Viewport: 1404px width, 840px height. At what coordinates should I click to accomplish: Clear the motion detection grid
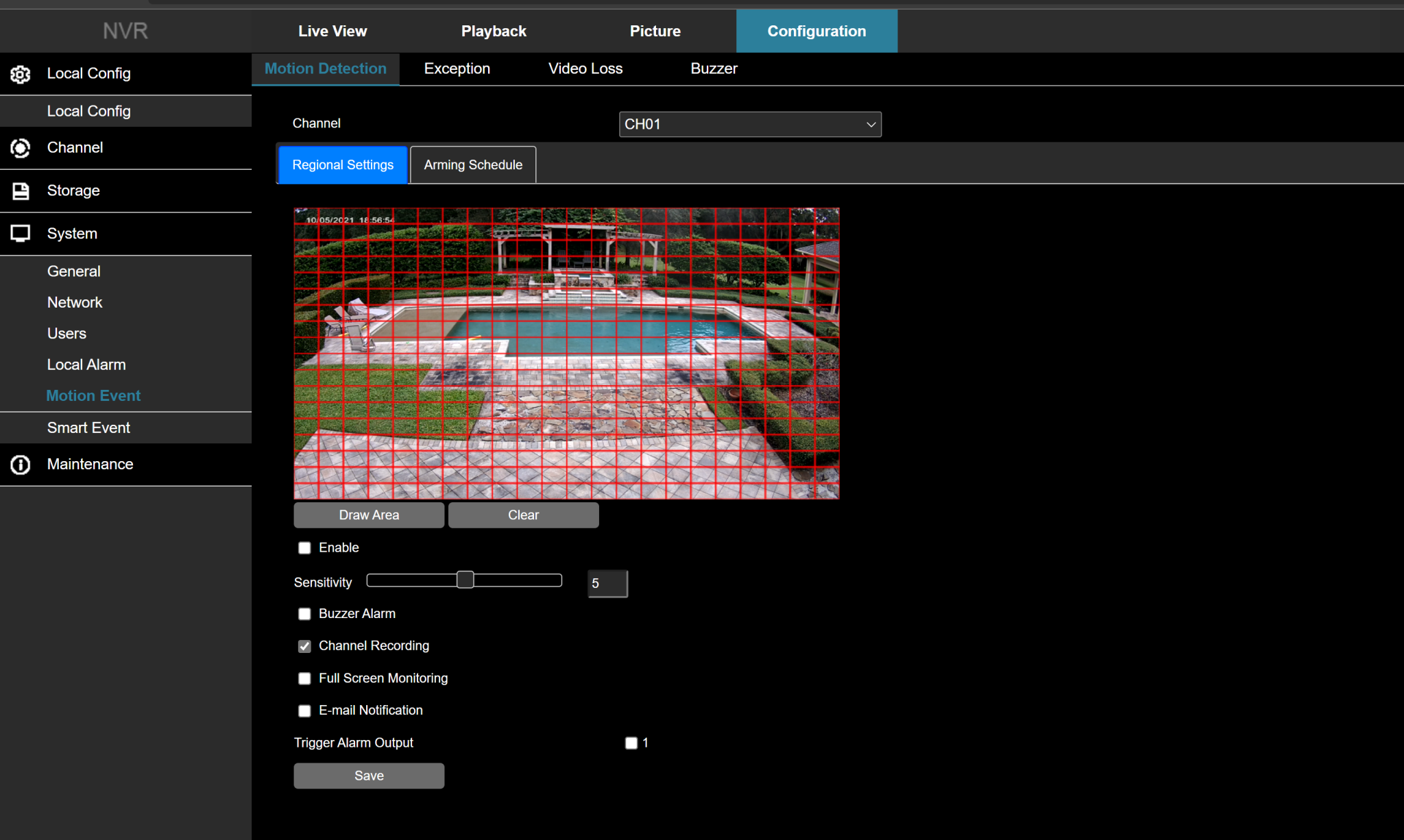pos(523,515)
